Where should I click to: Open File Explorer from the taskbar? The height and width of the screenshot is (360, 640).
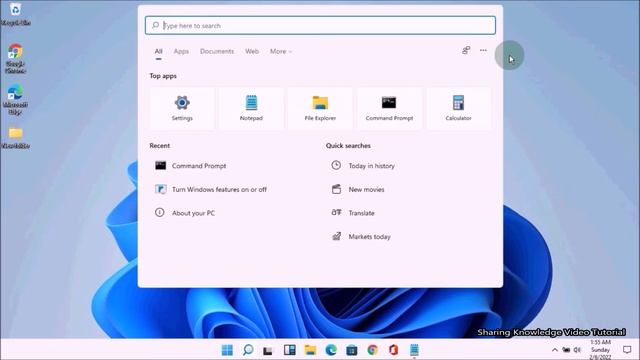tap(310, 350)
